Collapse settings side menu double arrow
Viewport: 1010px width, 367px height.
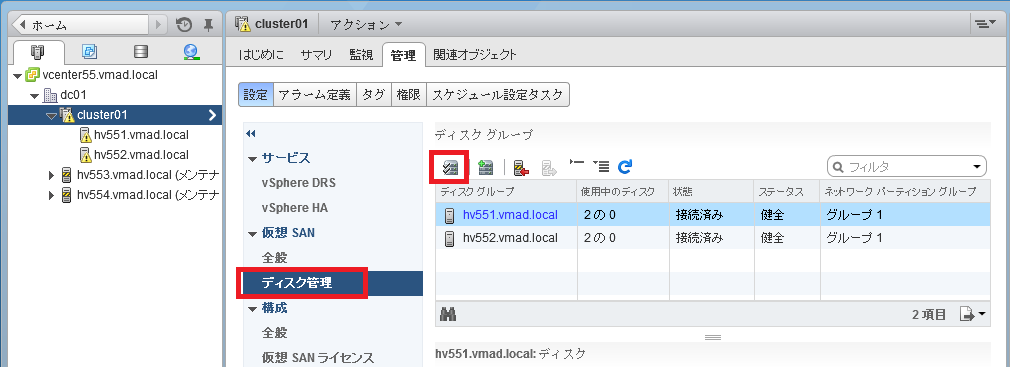click(x=251, y=133)
